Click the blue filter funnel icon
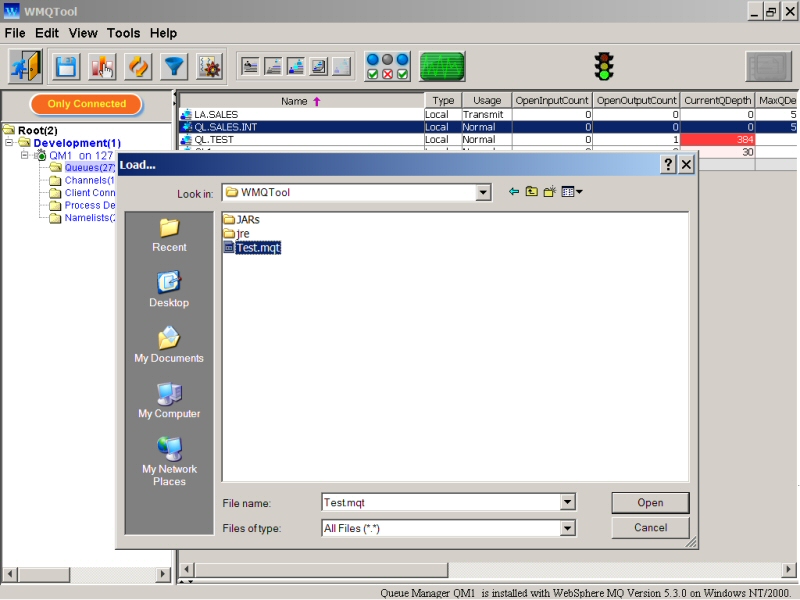The image size is (800, 600). click(x=174, y=67)
